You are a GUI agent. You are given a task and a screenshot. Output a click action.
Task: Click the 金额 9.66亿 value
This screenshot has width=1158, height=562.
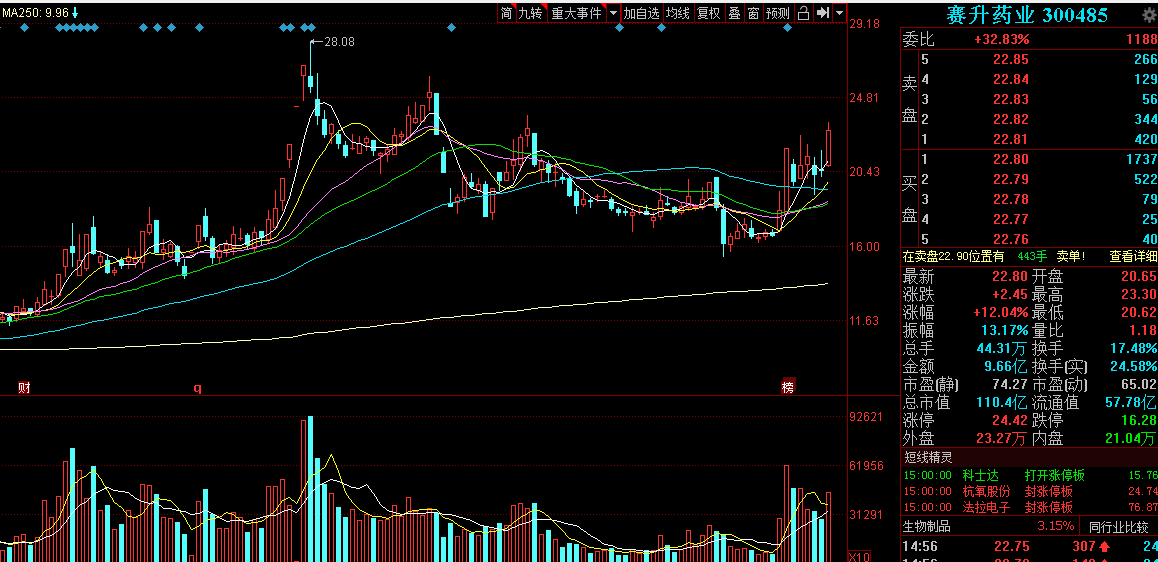pos(1004,366)
